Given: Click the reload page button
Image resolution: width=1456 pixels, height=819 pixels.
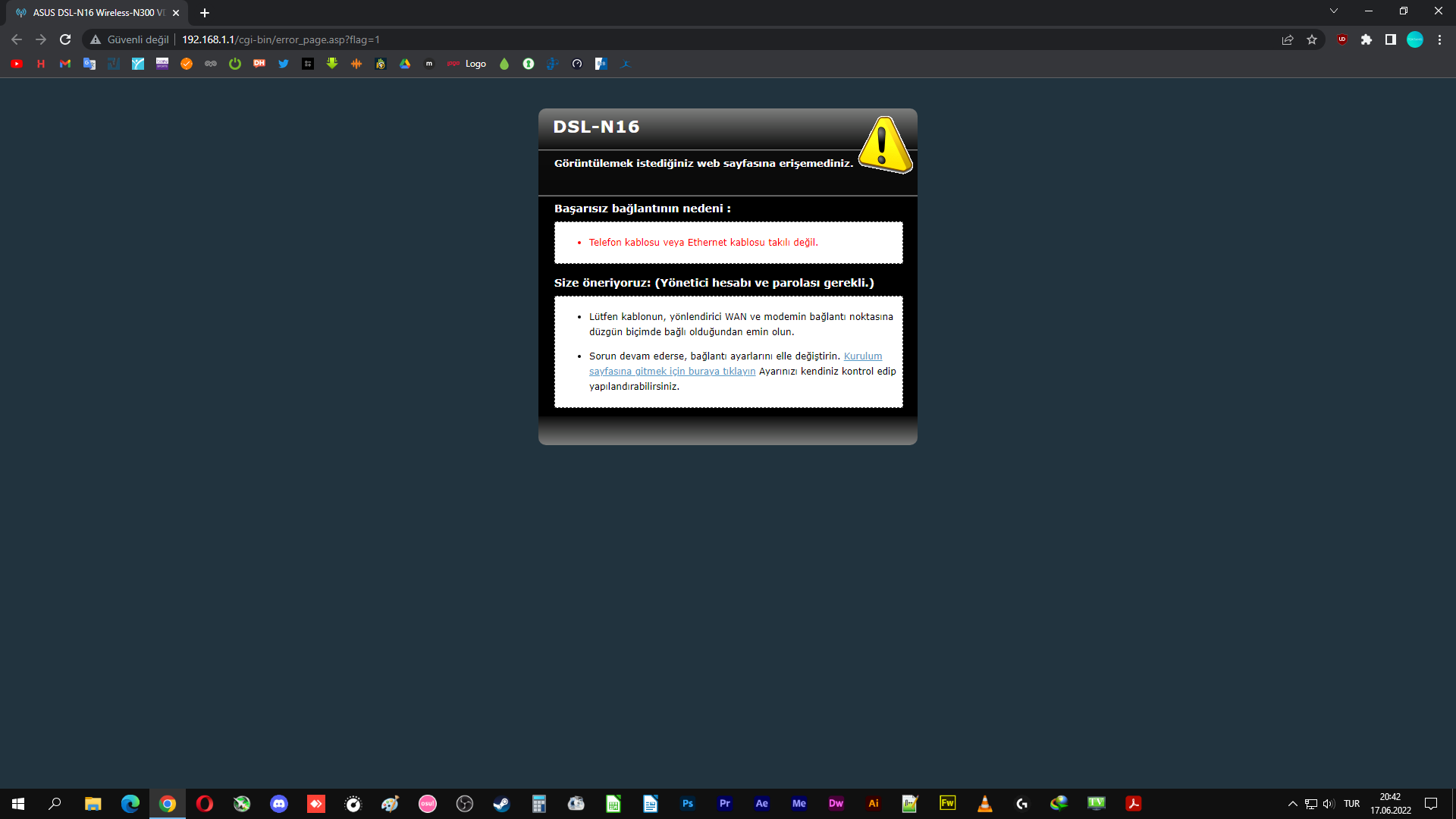Looking at the screenshot, I should coord(65,39).
